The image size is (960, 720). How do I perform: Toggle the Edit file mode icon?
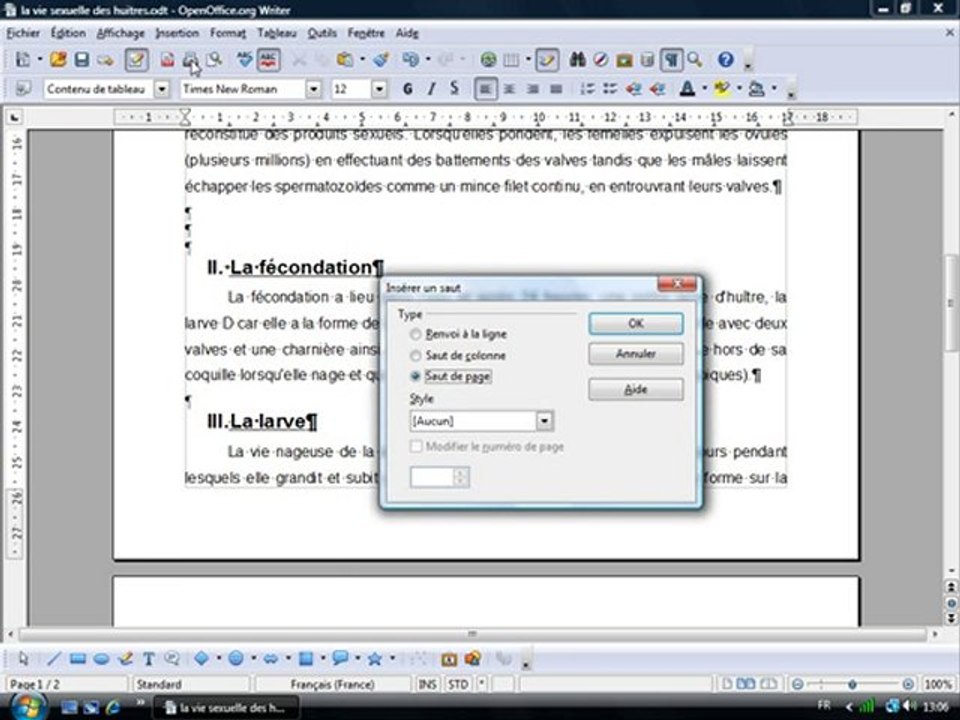(136, 59)
